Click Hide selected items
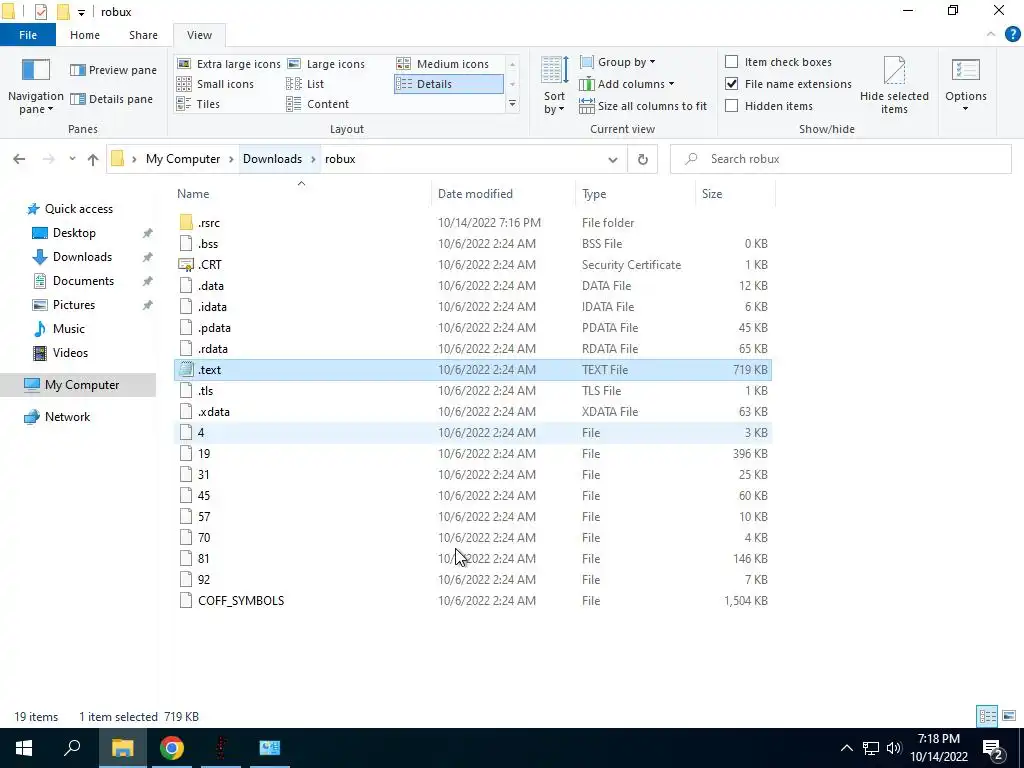Viewport: 1024px width, 768px height. click(894, 86)
